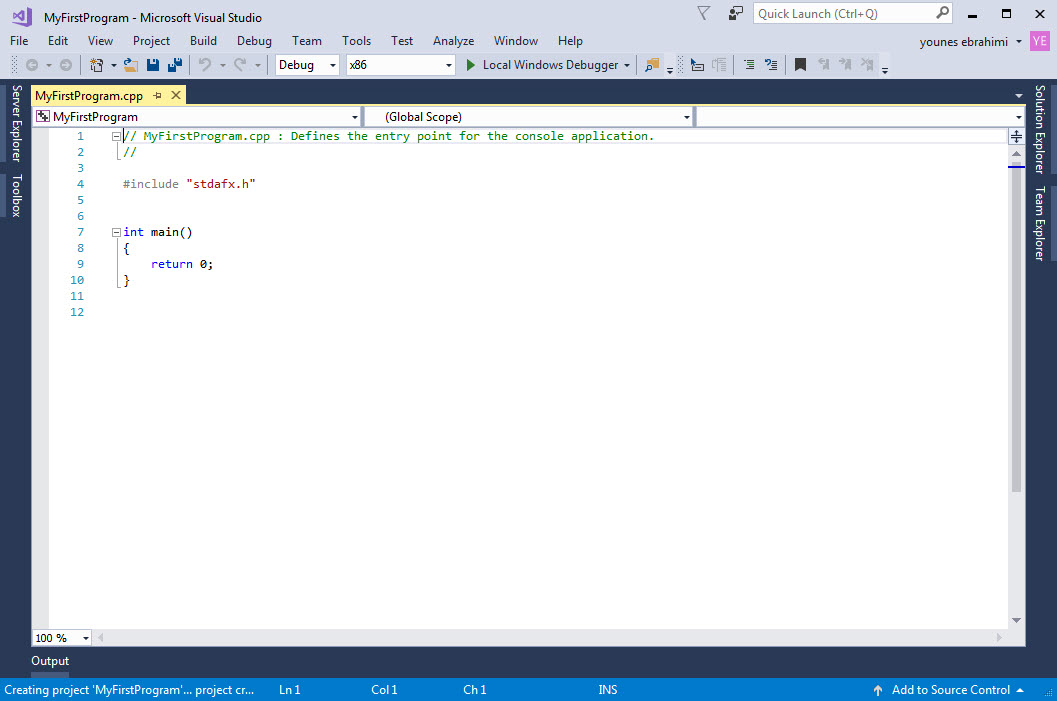This screenshot has height=701, width=1057.
Task: Click the split editor handle above the scrollbar
Action: [1017, 137]
